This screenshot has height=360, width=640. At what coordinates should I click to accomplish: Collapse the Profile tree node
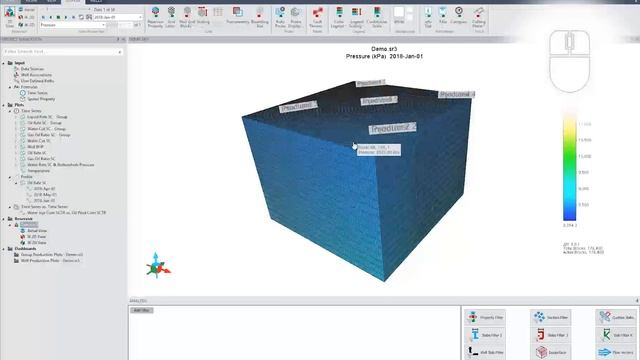(10, 177)
